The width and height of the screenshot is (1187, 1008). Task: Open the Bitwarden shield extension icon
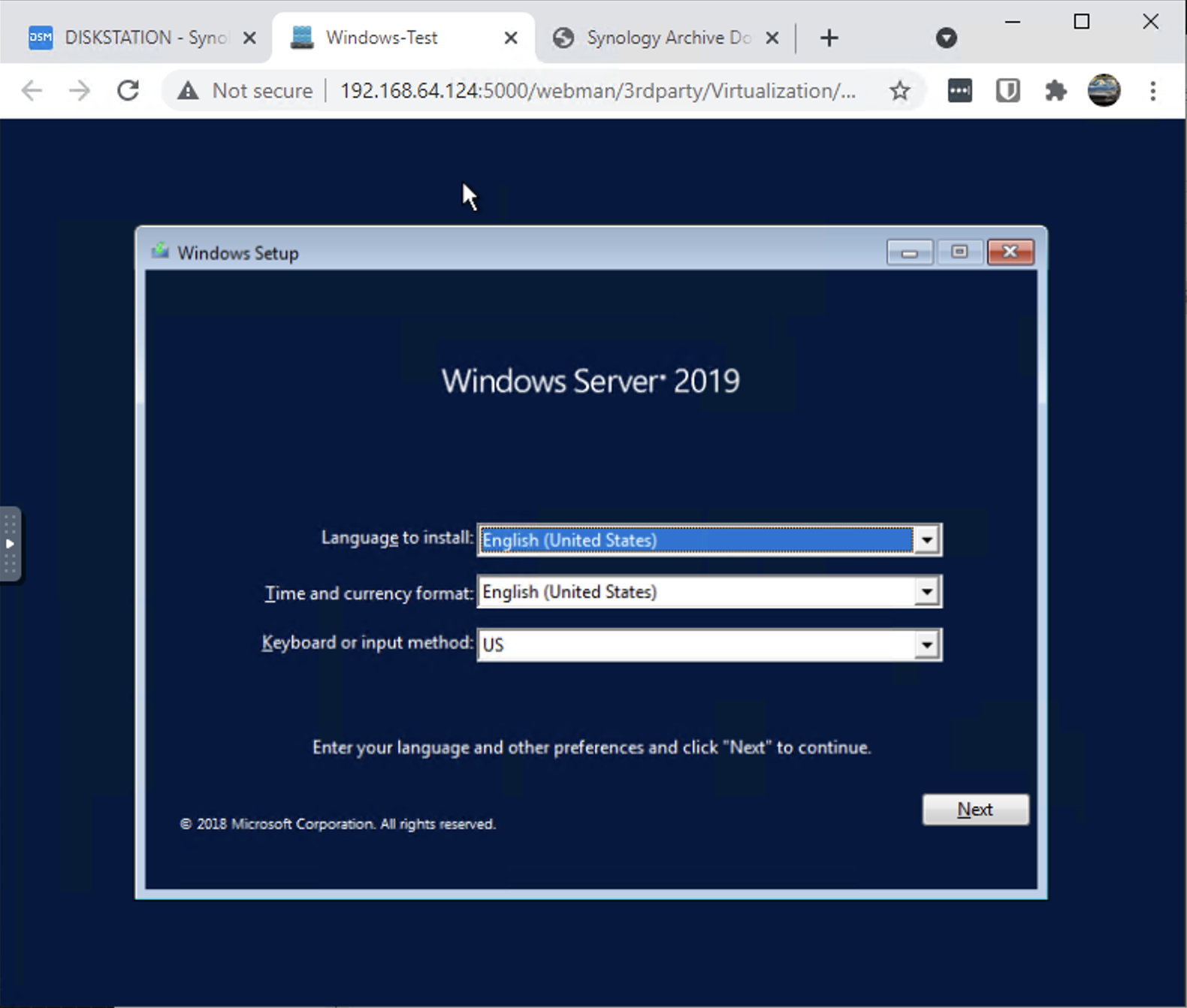click(x=1008, y=91)
